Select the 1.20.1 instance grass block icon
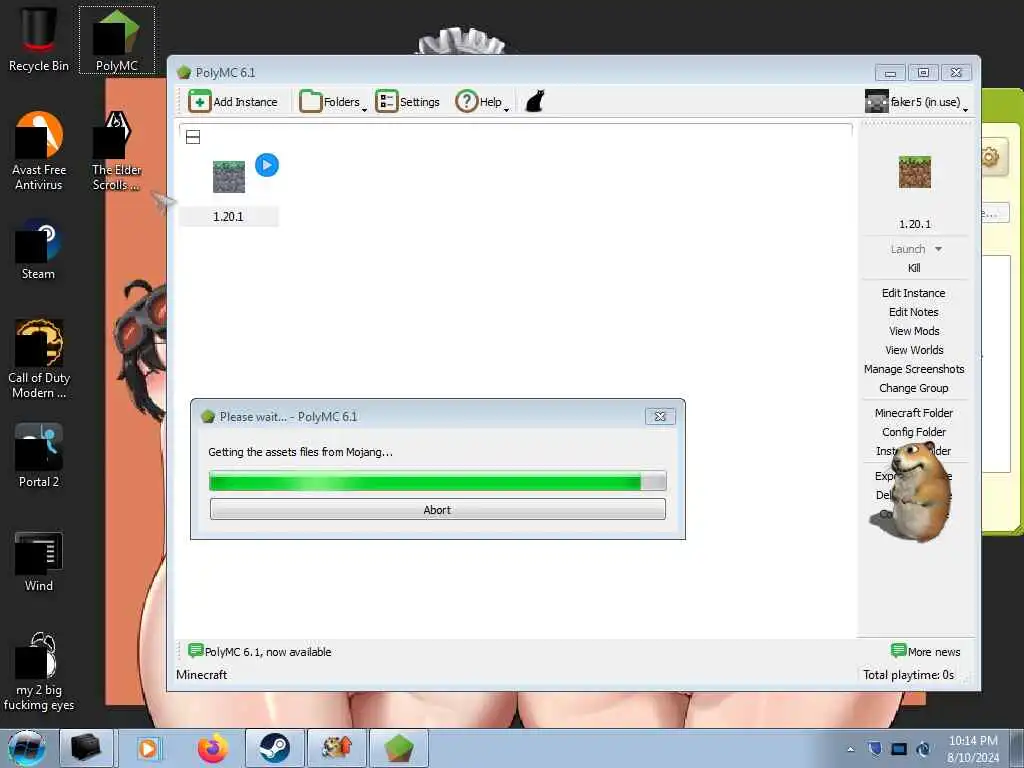Screen dimensions: 1024x768 click(x=229, y=176)
